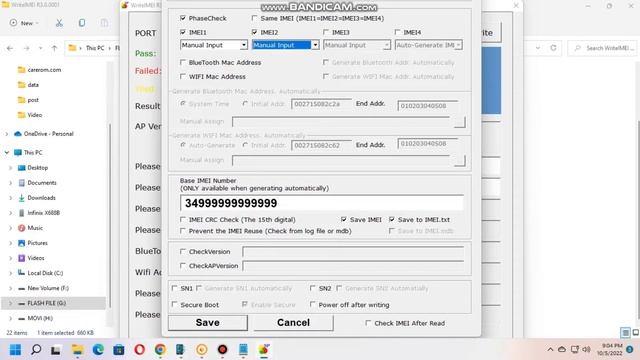This screenshot has height=360, width=640.
Task: Open OneDrive tray icon
Action: click(x=562, y=349)
